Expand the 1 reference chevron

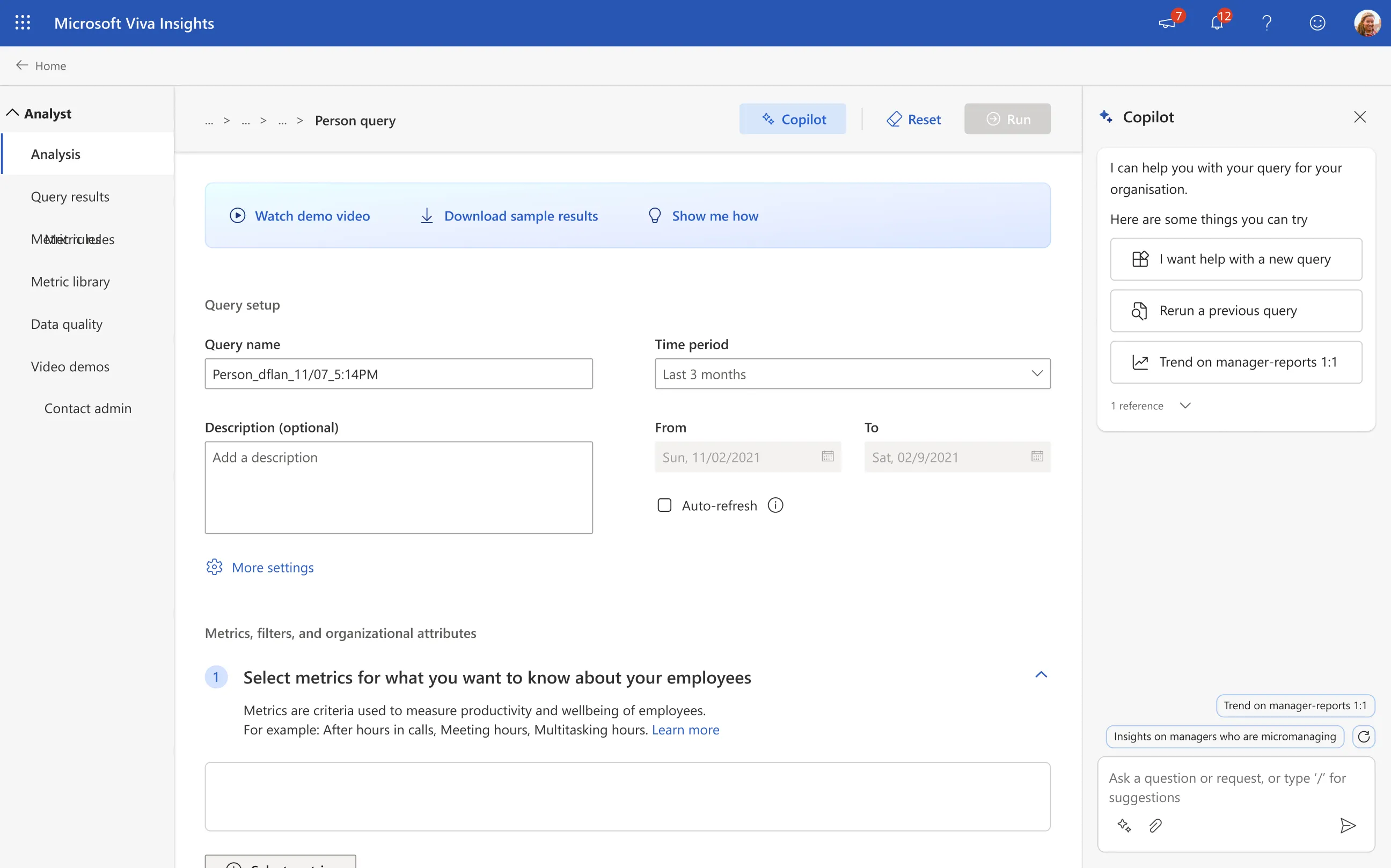[1185, 406]
